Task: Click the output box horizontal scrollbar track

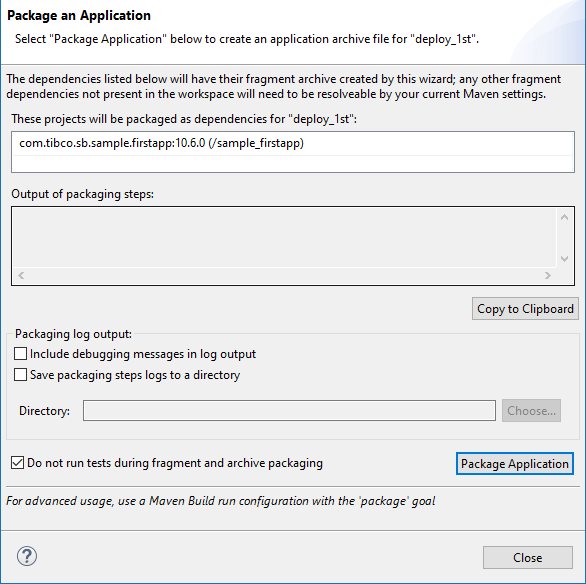Action: pos(284,276)
